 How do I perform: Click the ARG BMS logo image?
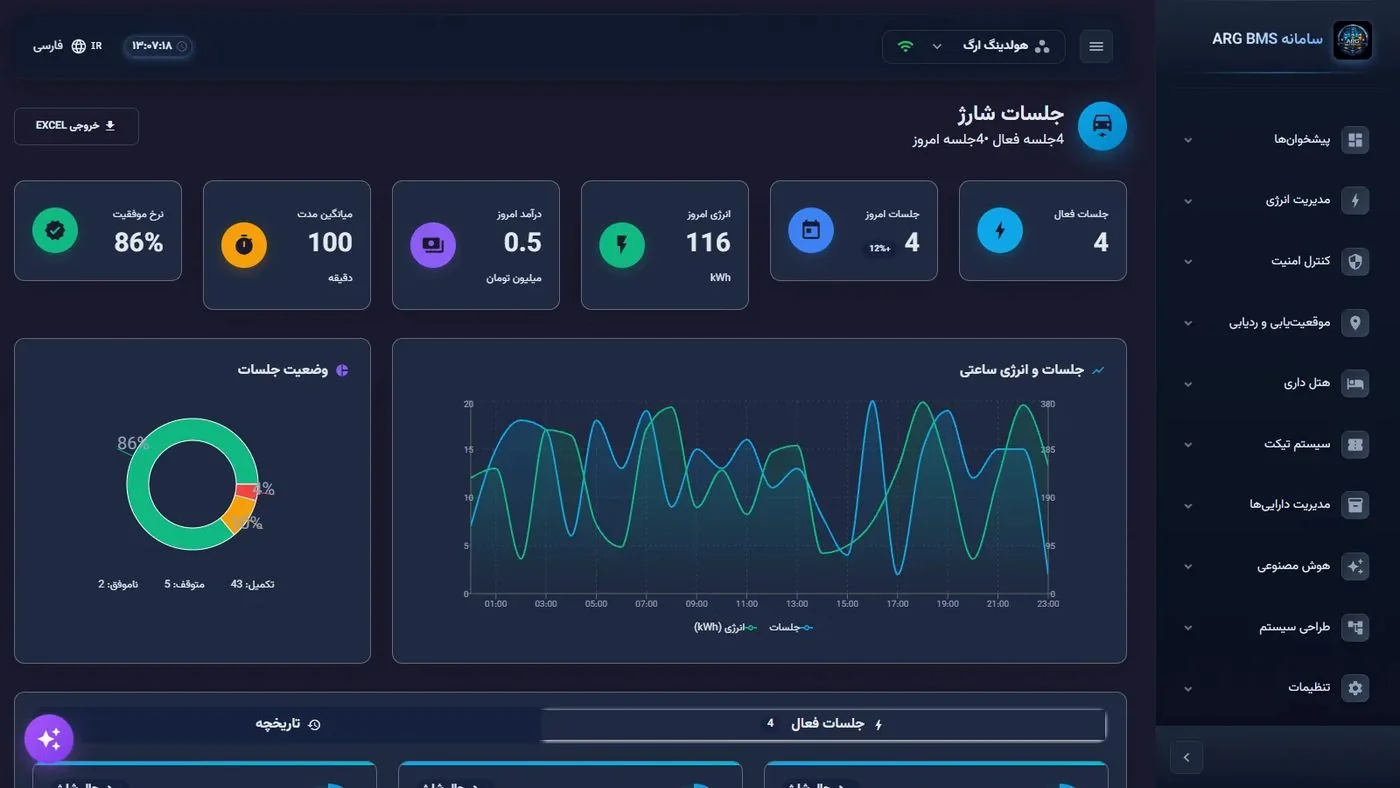point(1352,41)
